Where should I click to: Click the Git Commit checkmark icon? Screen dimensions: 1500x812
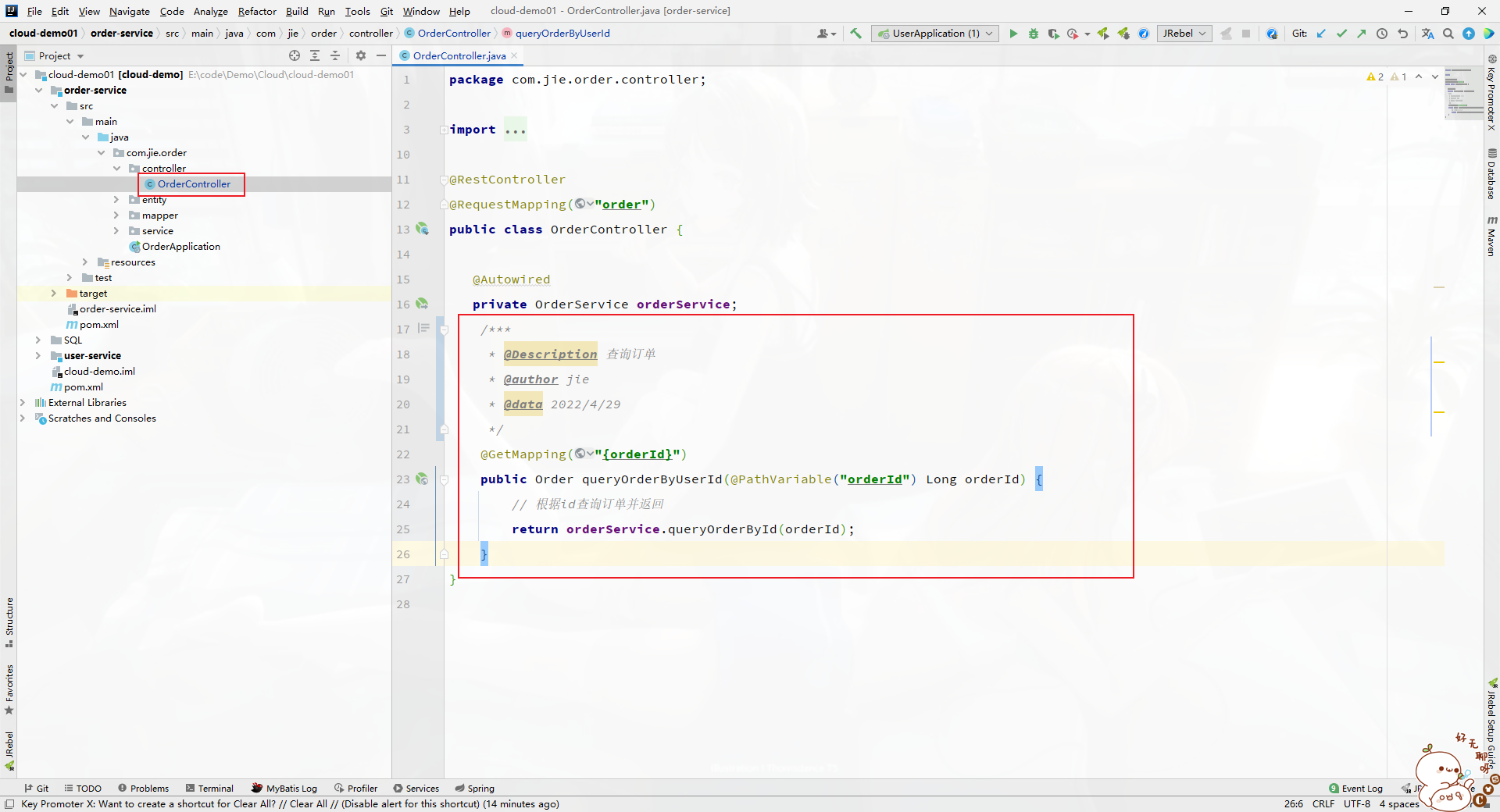pos(1341,34)
